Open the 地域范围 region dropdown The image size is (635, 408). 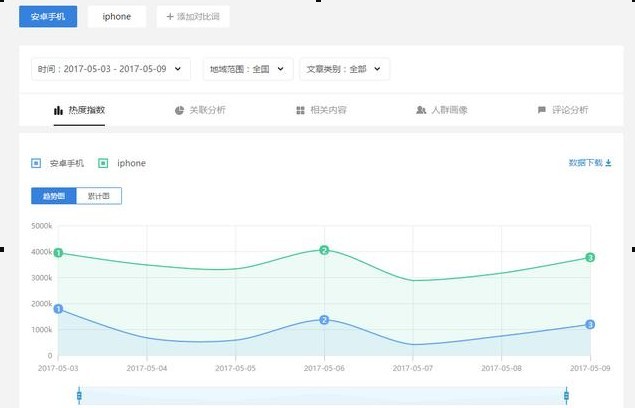248,69
